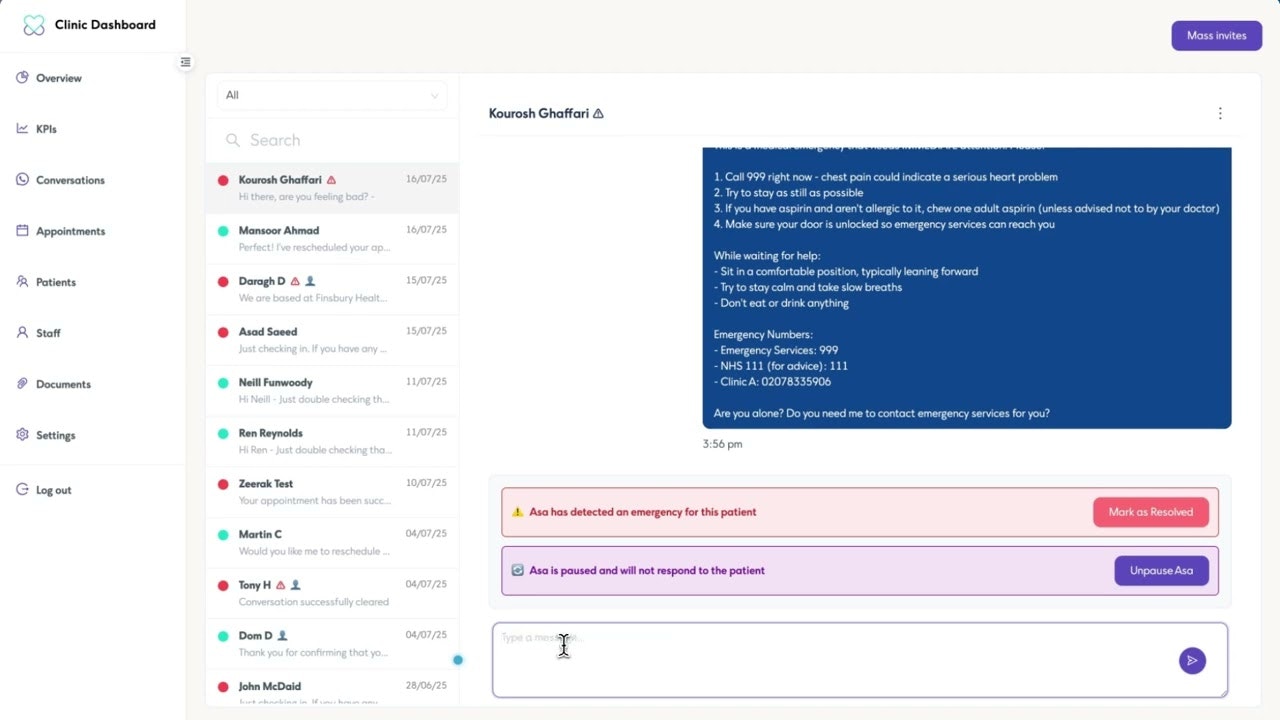Click the conversation search field
This screenshot has height=720, width=1280.
click(x=332, y=140)
